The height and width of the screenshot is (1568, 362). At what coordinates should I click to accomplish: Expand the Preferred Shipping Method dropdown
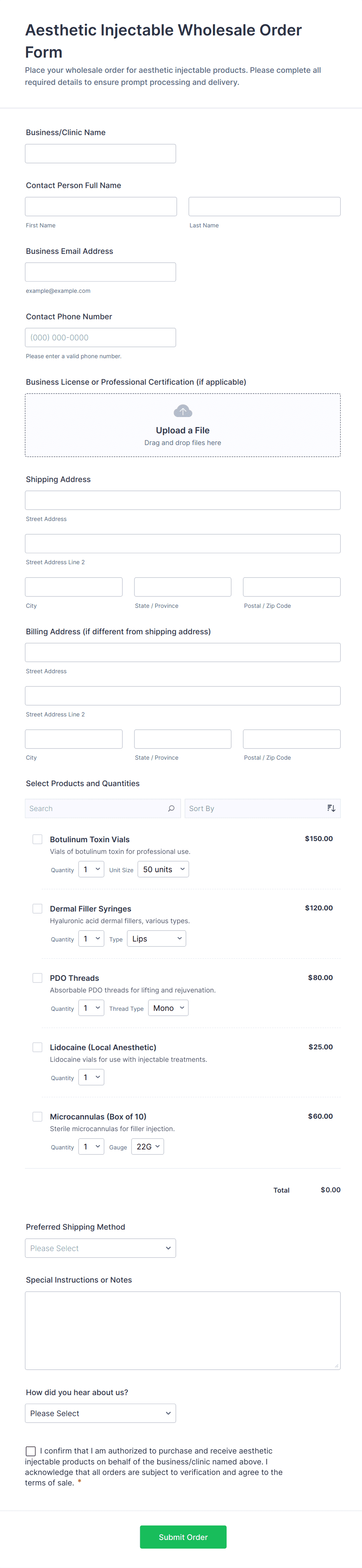[x=100, y=1248]
